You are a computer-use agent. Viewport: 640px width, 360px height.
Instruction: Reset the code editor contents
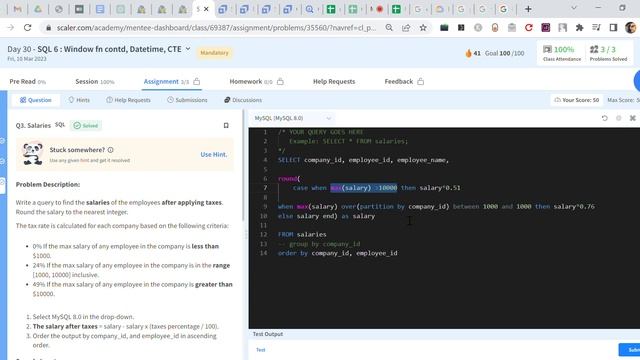pos(604,118)
